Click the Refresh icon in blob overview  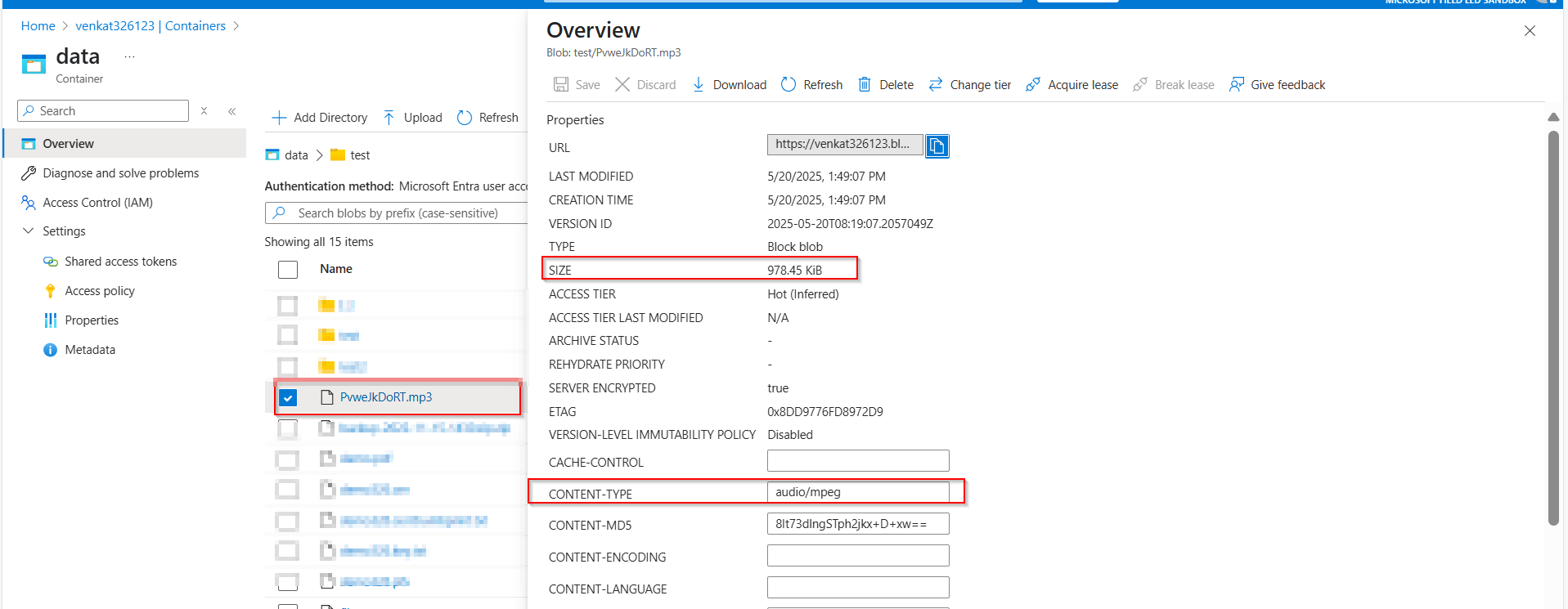point(788,84)
